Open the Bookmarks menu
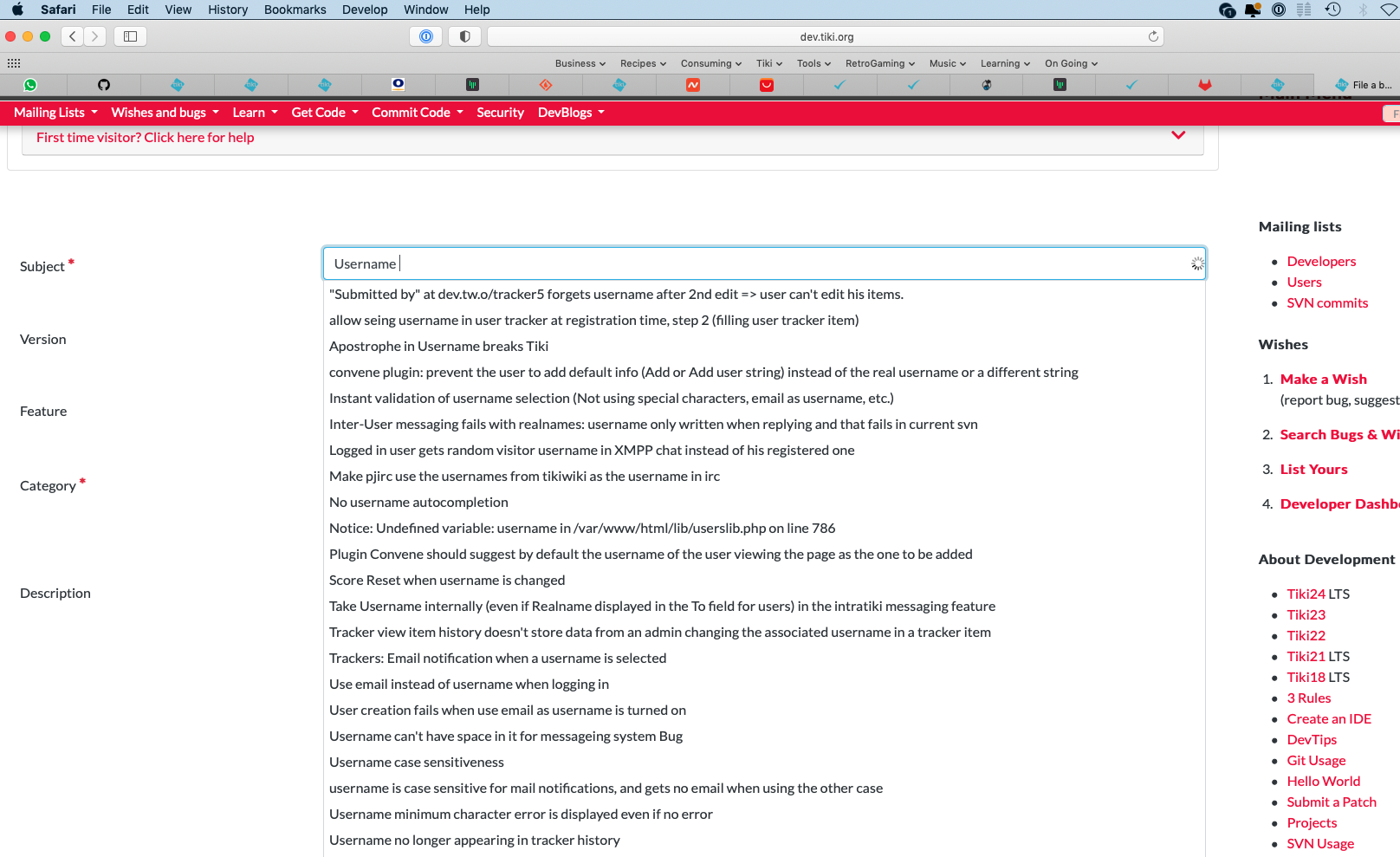This screenshot has height=857, width=1400. (x=295, y=10)
